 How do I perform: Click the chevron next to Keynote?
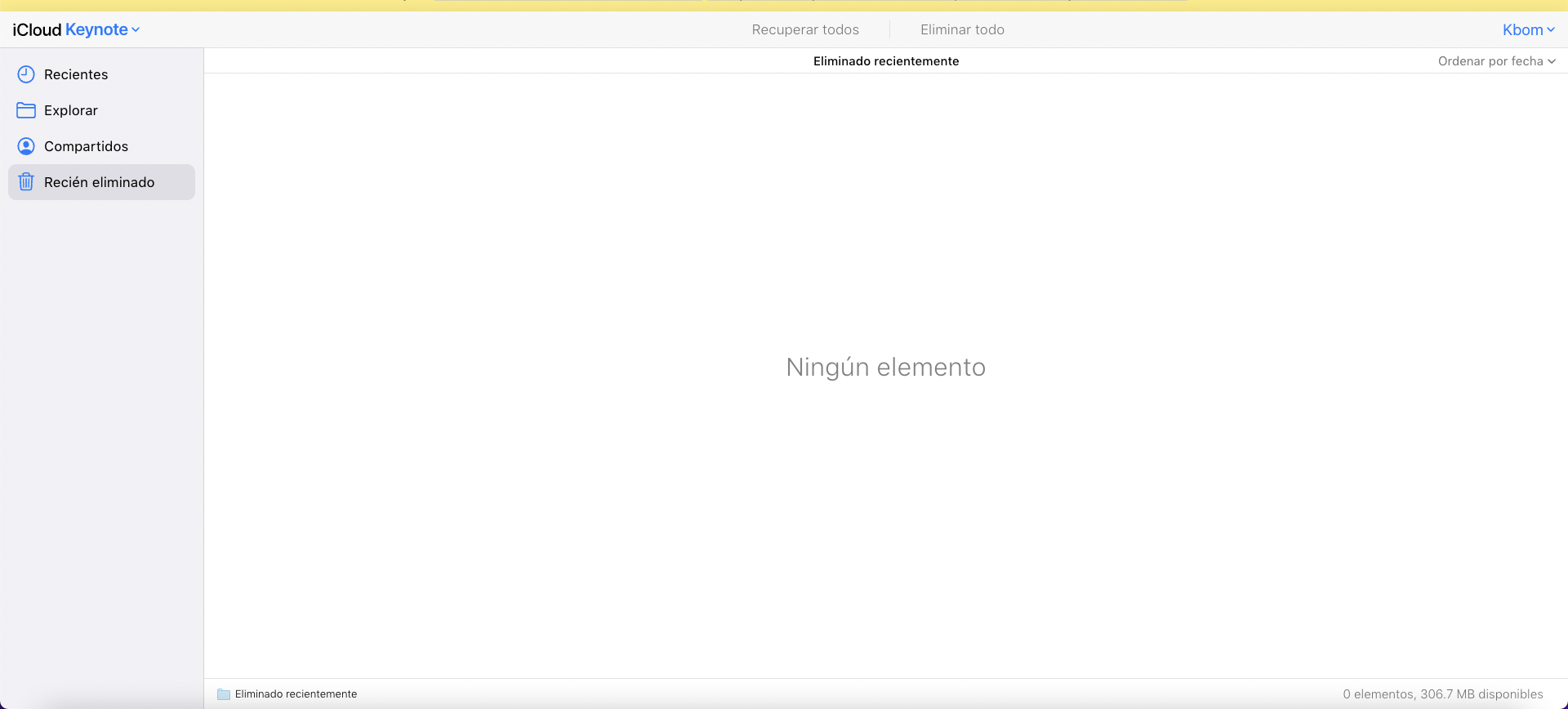click(x=136, y=30)
